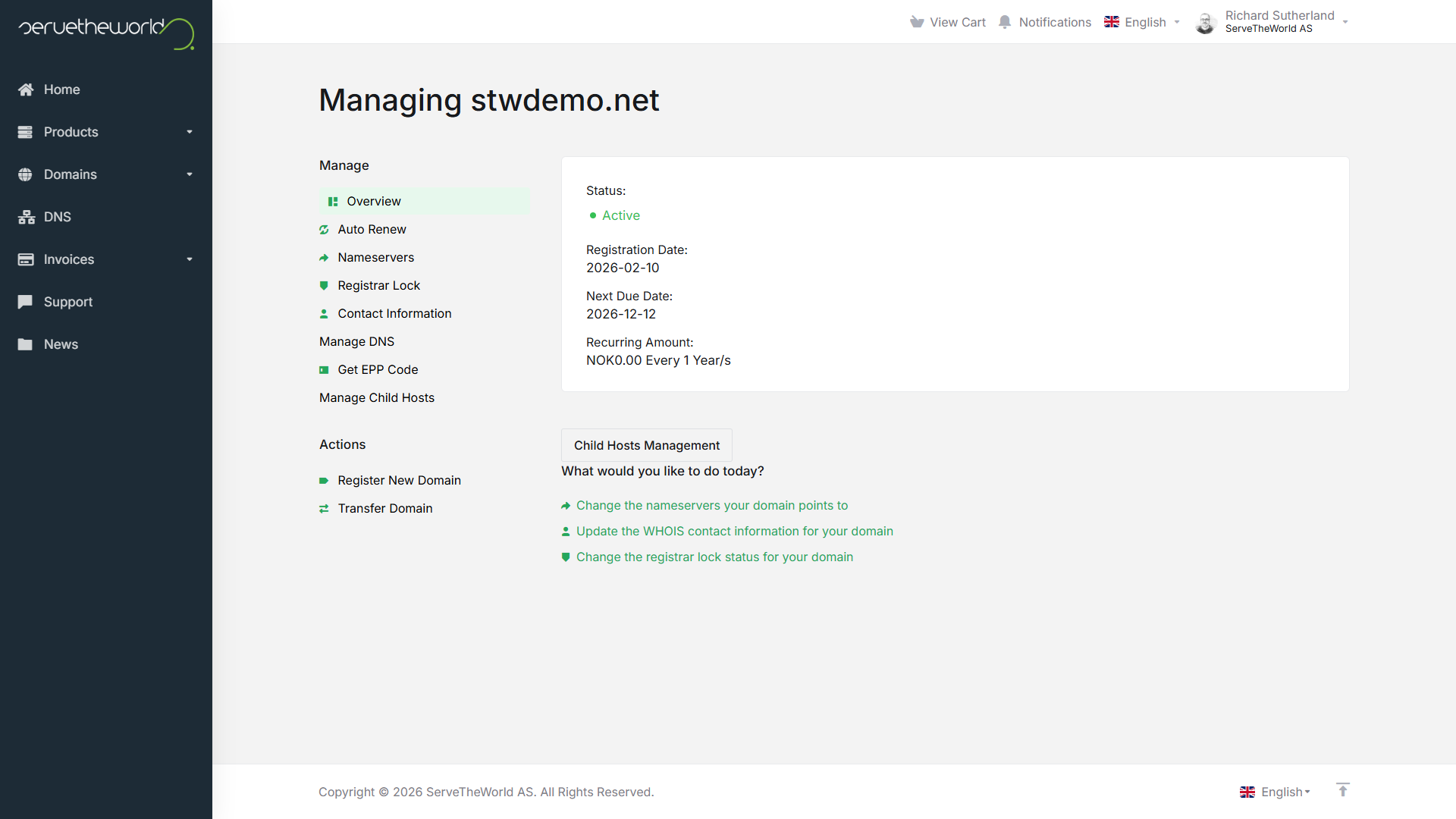
Task: Click shield icon beside registrar lock status link
Action: coord(566,557)
